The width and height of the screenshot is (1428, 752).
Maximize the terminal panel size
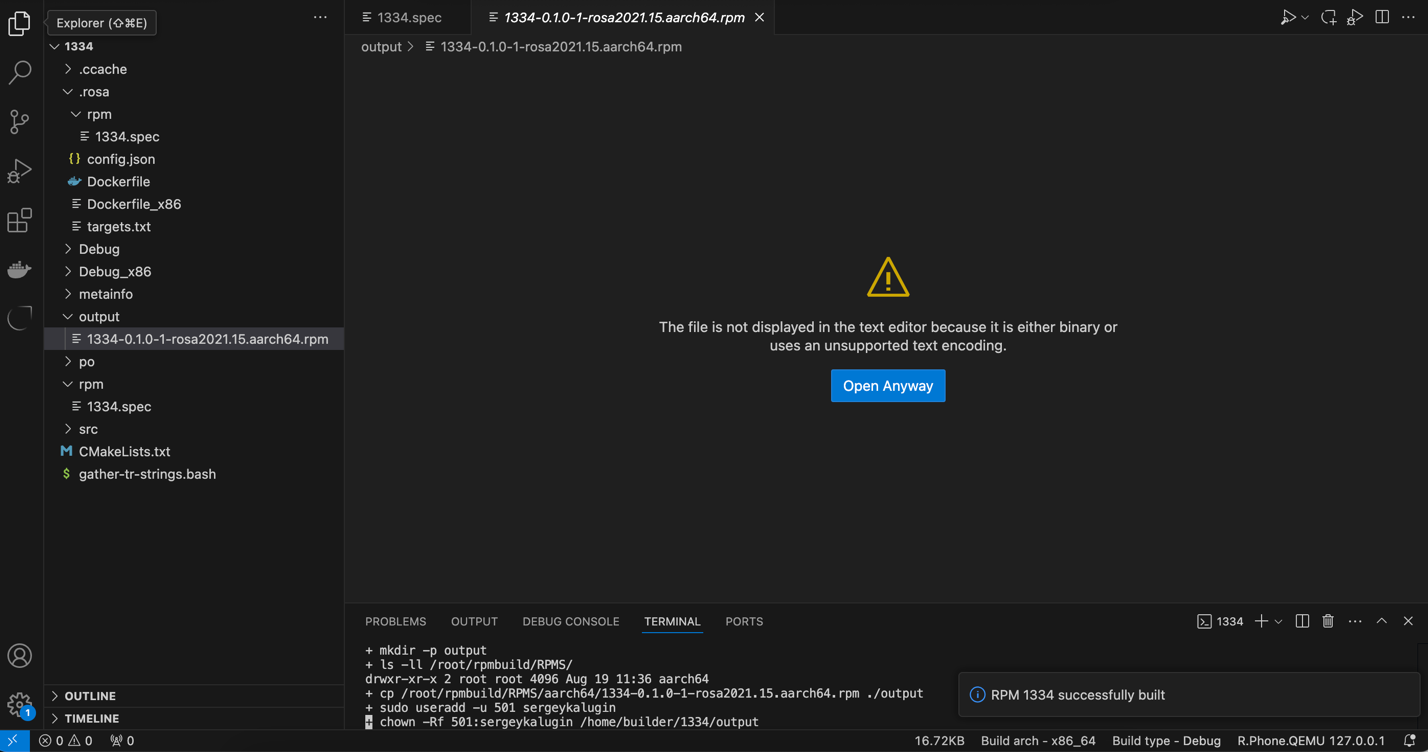[x=1382, y=621]
